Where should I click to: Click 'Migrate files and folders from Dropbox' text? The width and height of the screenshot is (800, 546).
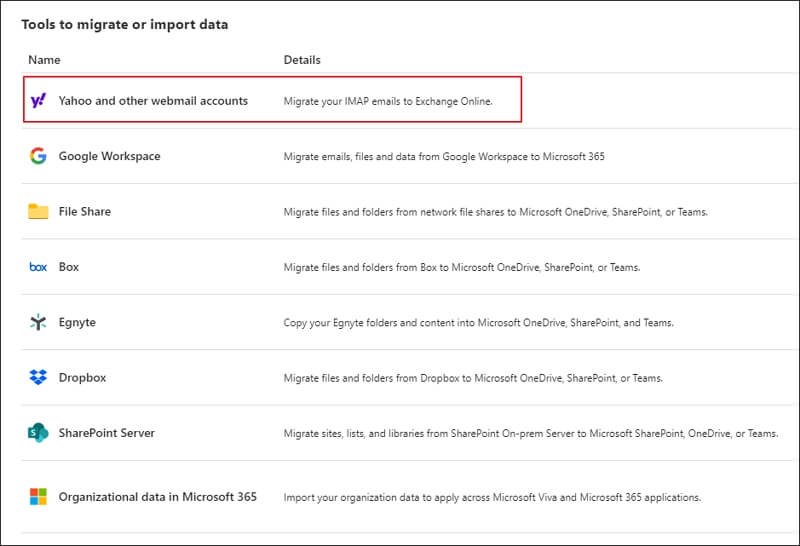point(473,378)
